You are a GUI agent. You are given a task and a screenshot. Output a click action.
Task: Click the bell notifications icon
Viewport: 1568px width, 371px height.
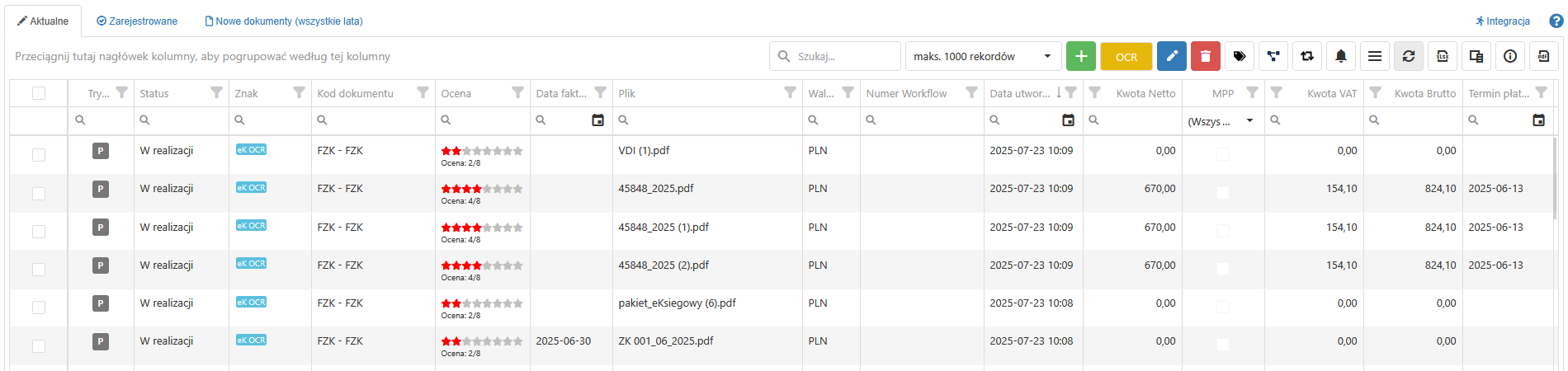(1341, 56)
